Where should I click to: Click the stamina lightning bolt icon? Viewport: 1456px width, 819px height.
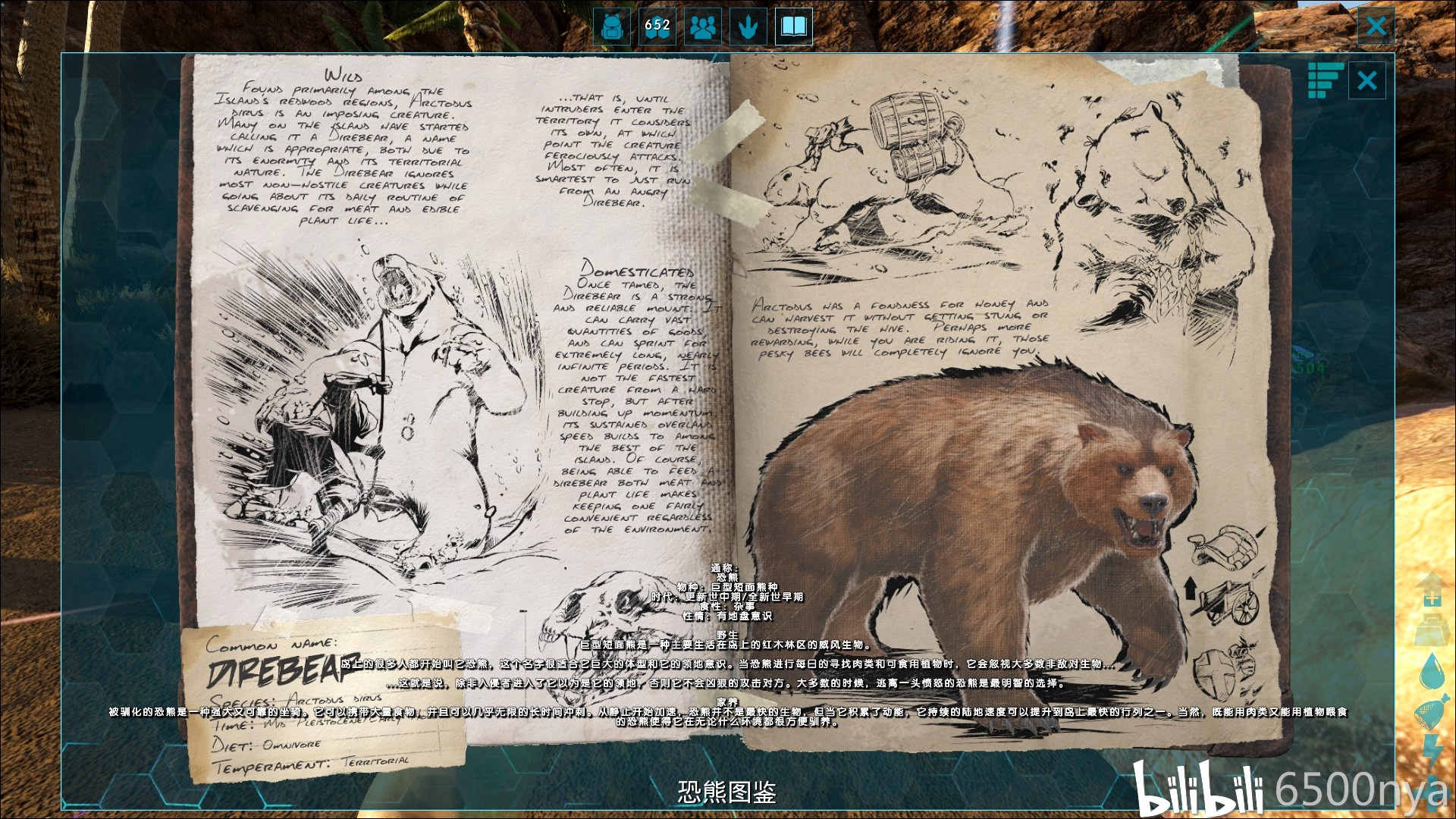coord(1432,752)
